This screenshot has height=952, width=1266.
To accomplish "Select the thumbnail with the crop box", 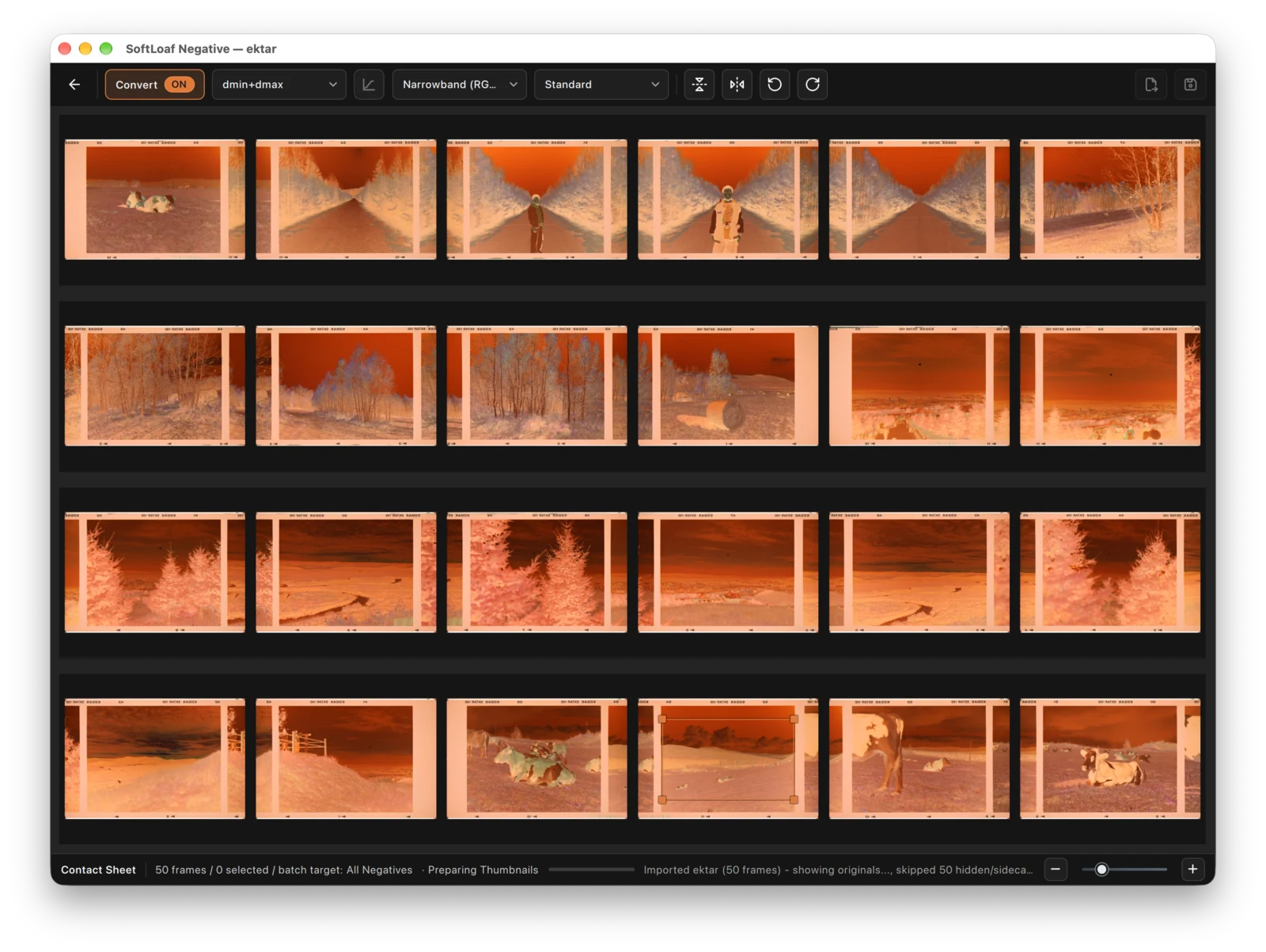I will (x=728, y=759).
